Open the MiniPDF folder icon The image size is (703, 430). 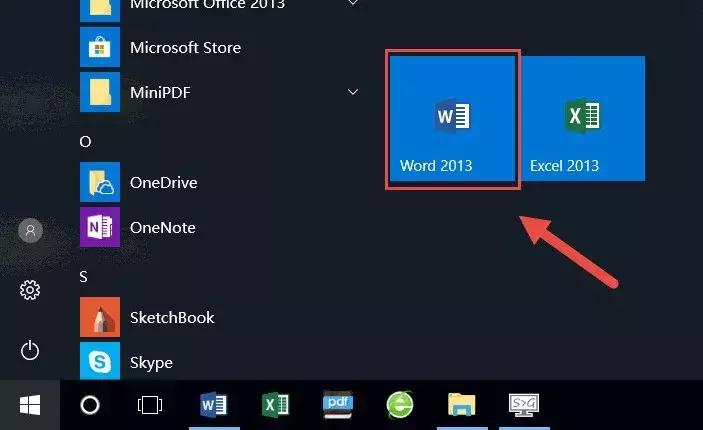pyautogui.click(x=100, y=92)
